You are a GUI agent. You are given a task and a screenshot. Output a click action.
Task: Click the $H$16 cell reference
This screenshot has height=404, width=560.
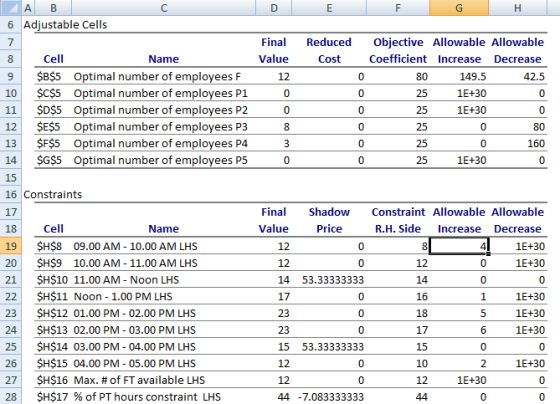point(53,380)
